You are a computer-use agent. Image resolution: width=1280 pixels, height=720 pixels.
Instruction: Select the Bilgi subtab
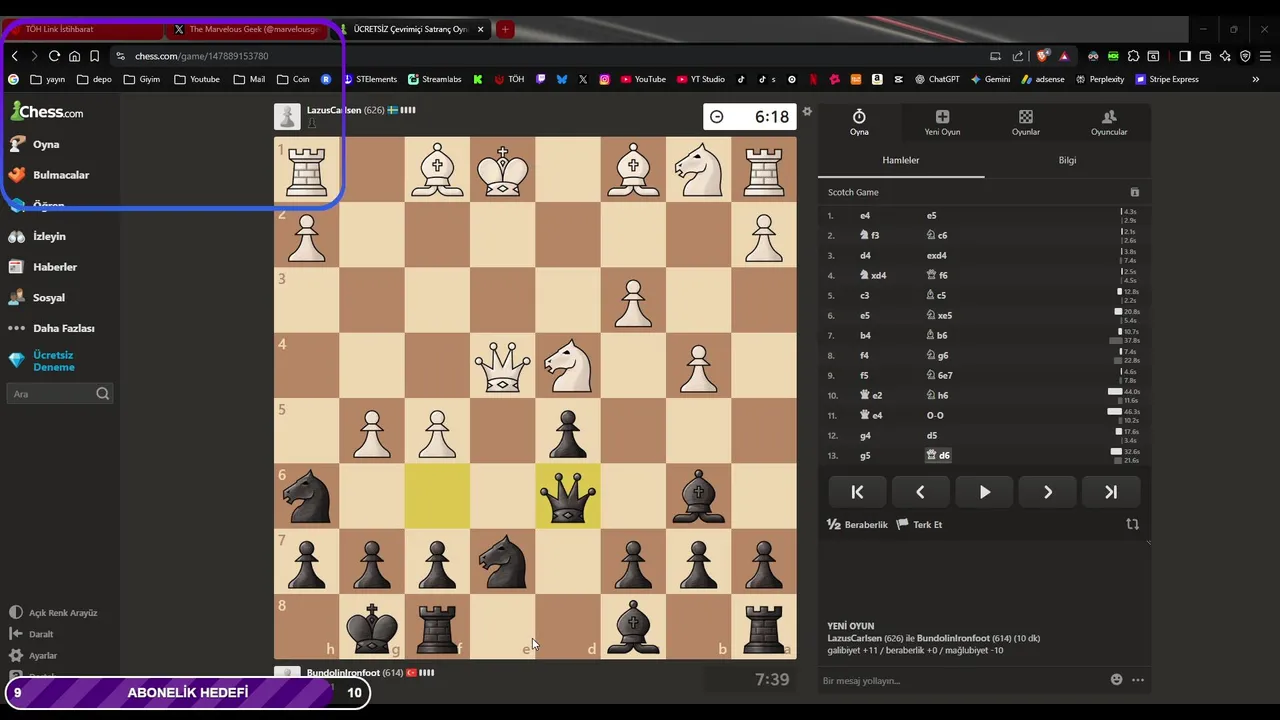point(1067,160)
